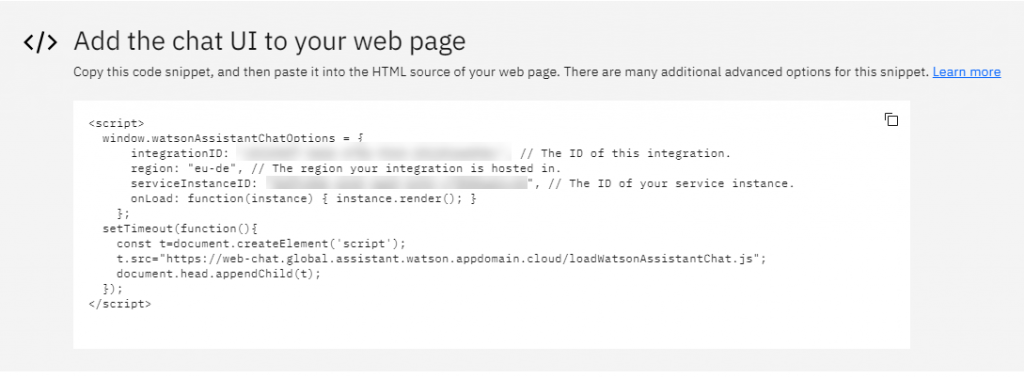Copy the code snippet with the copy icon

[891, 119]
